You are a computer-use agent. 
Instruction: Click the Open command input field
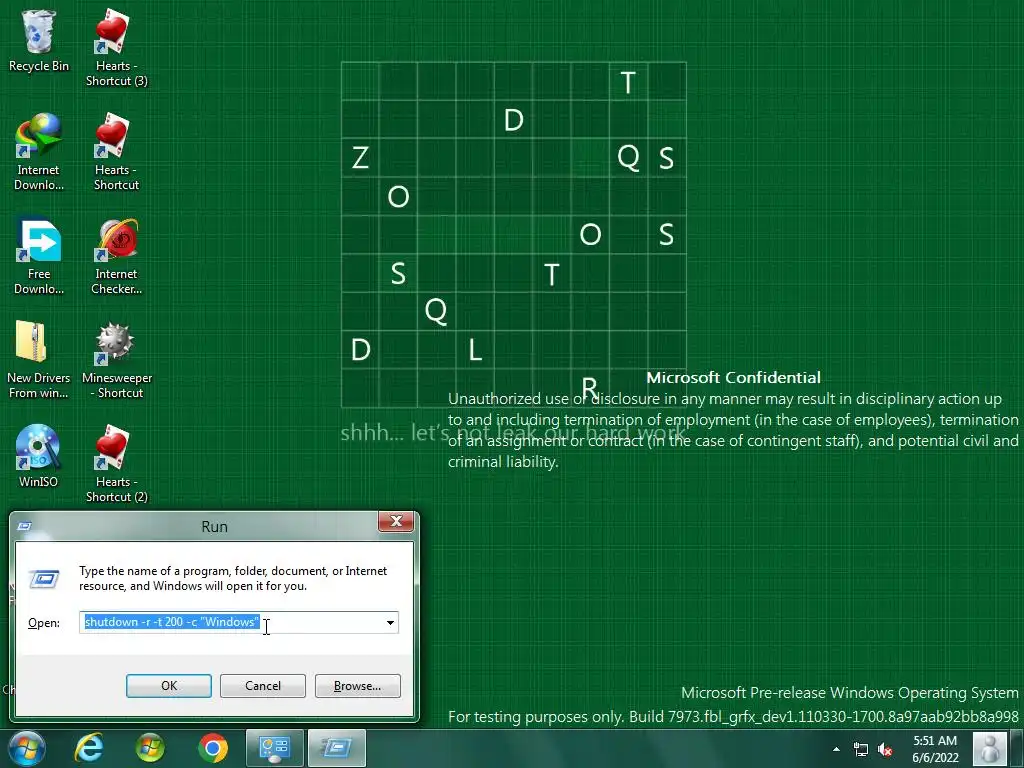[x=239, y=622]
